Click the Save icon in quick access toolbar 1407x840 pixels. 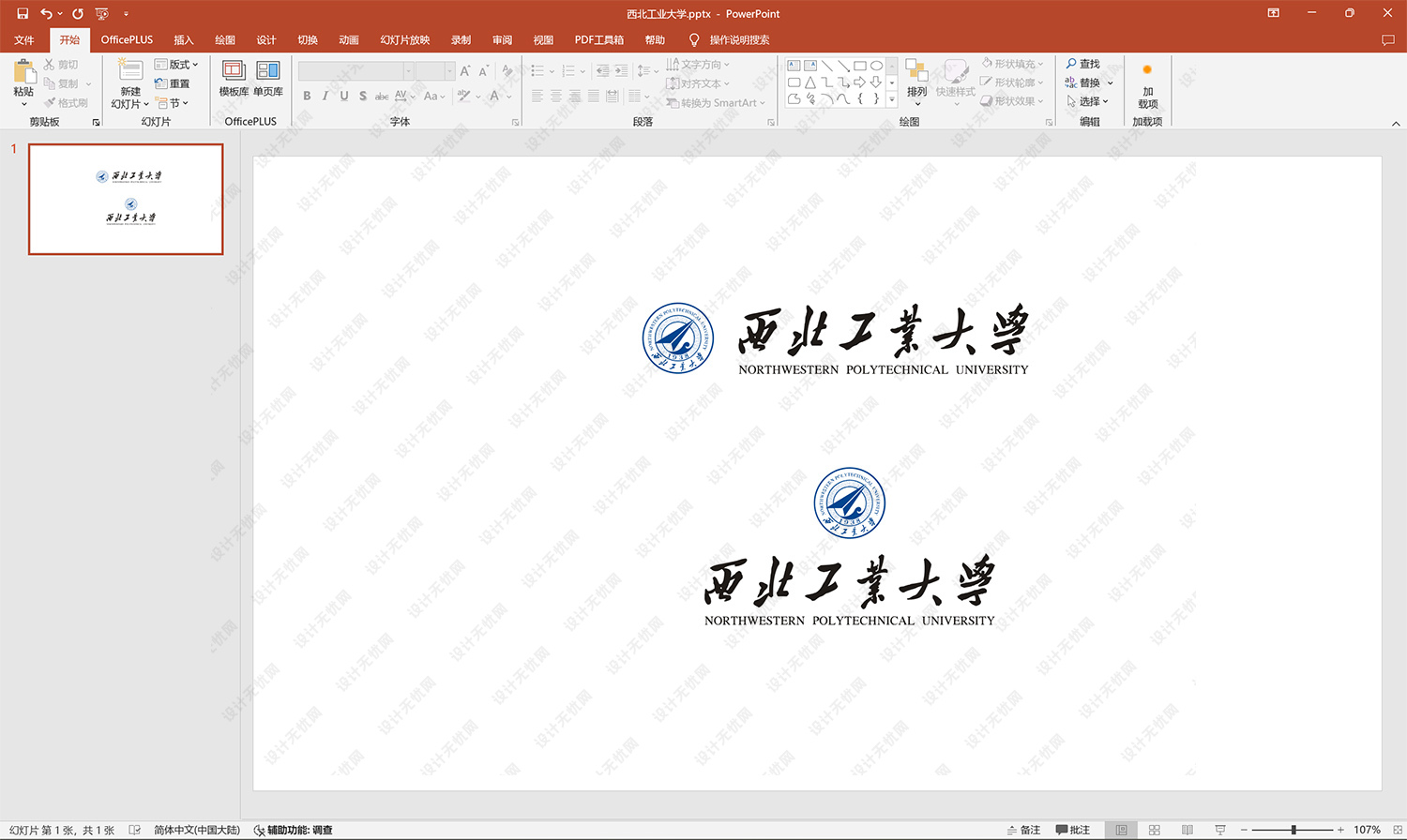coord(23,13)
